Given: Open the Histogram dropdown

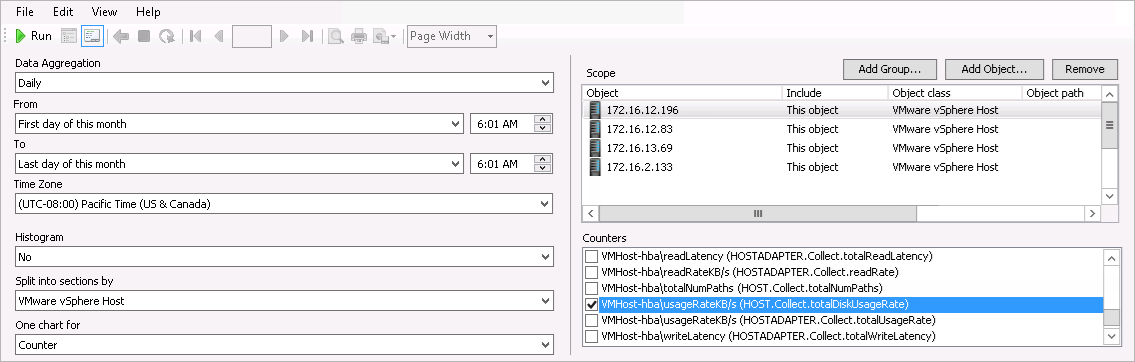Looking at the screenshot, I should click(x=546, y=257).
